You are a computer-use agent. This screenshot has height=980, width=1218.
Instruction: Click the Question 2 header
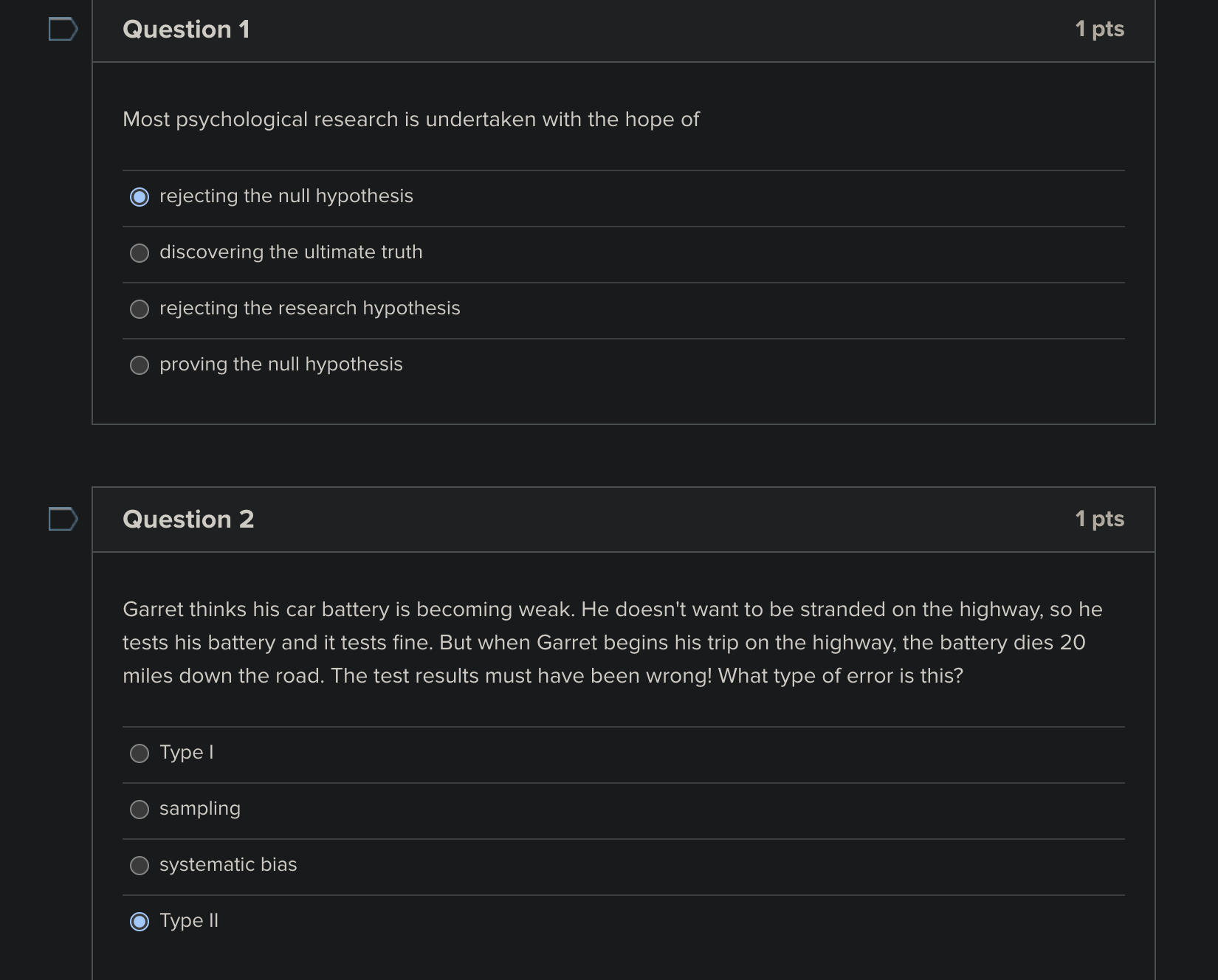point(187,520)
